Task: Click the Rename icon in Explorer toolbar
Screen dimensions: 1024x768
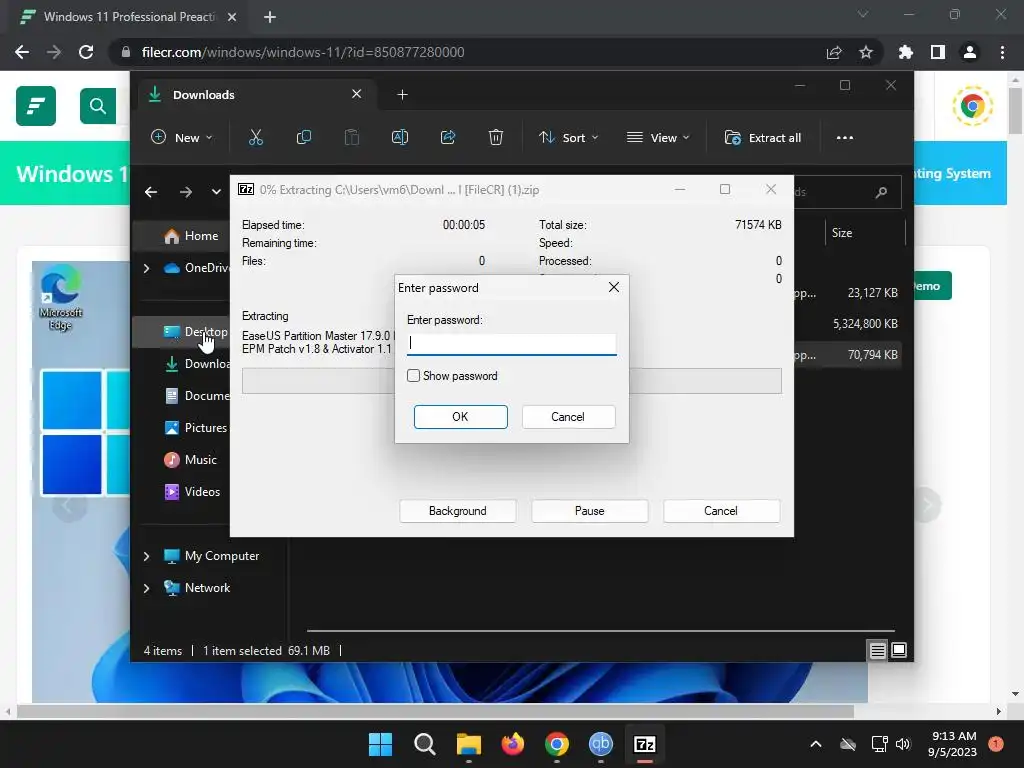Action: (400, 137)
